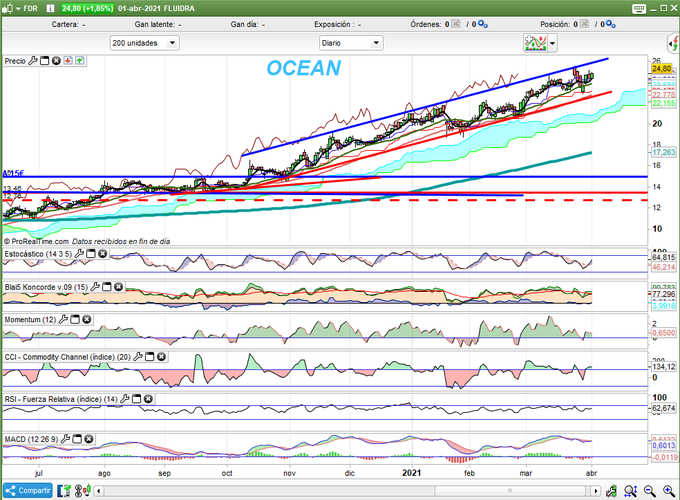Viewport: 680px width, 500px height.
Task: Expand the indicators button dropdown arrow
Action: 552,43
